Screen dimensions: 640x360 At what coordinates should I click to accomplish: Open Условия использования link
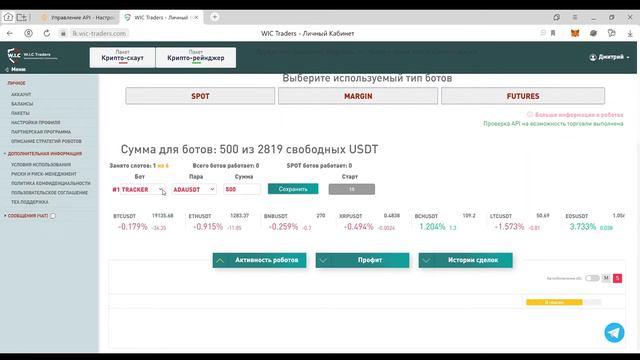click(41, 164)
